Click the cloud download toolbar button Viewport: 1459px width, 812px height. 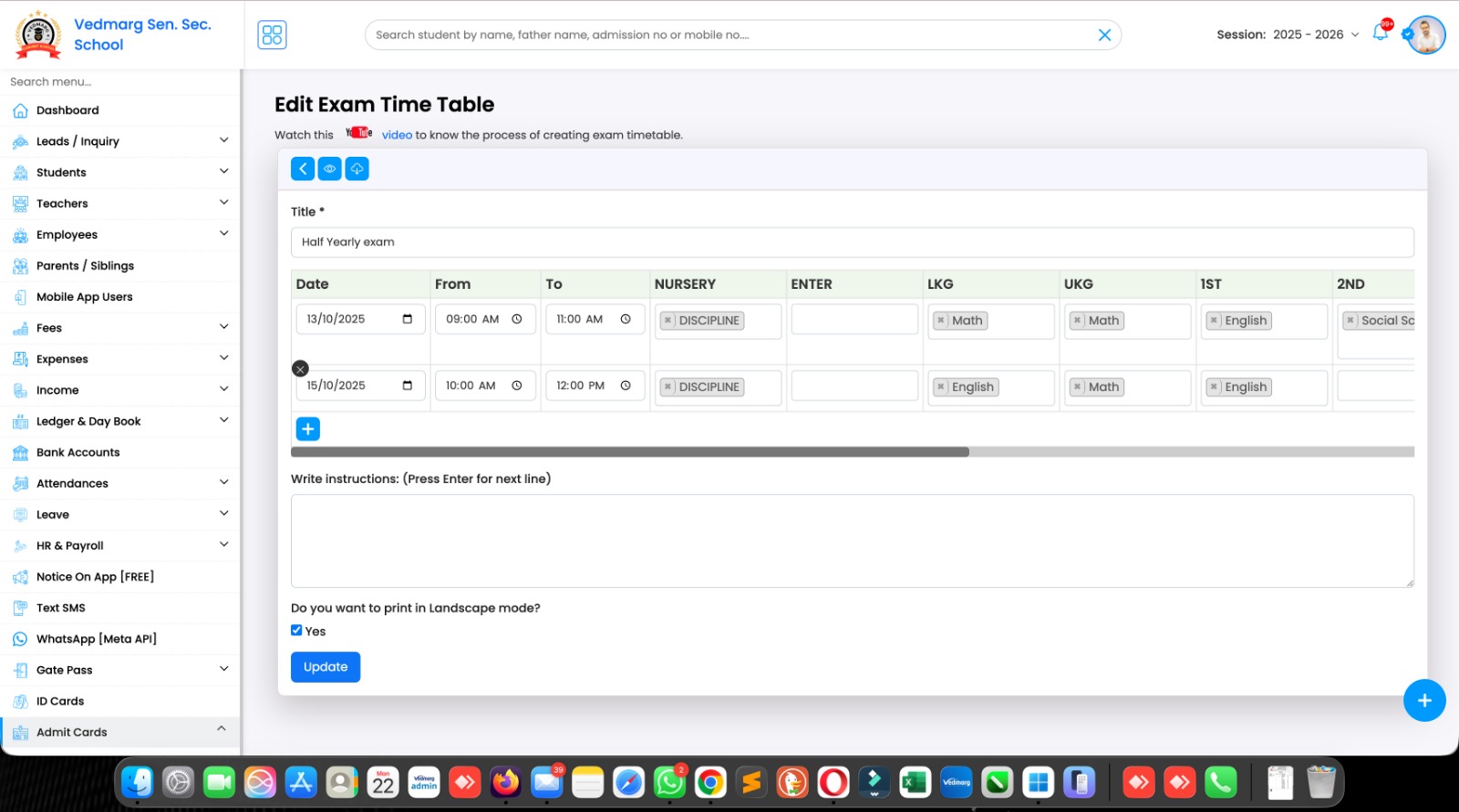(x=357, y=169)
